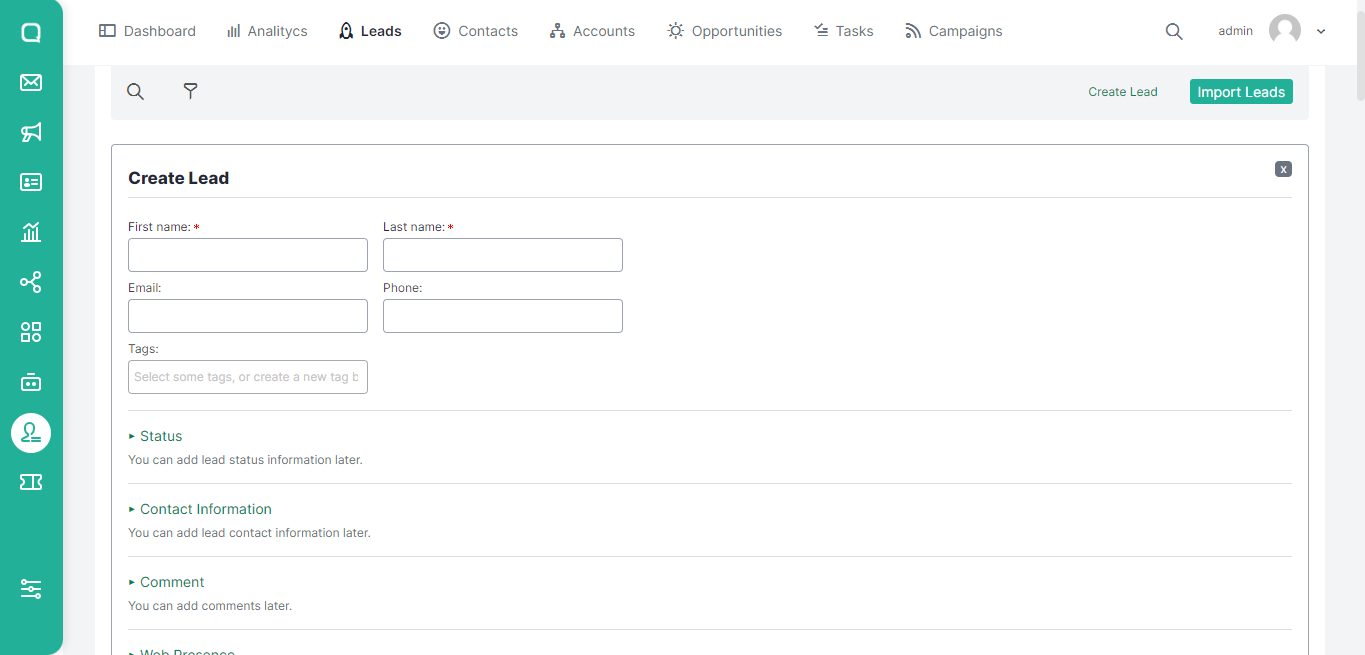This screenshot has height=655, width=1365.
Task: Click the sliders settings sidebar icon
Action: [31, 589]
